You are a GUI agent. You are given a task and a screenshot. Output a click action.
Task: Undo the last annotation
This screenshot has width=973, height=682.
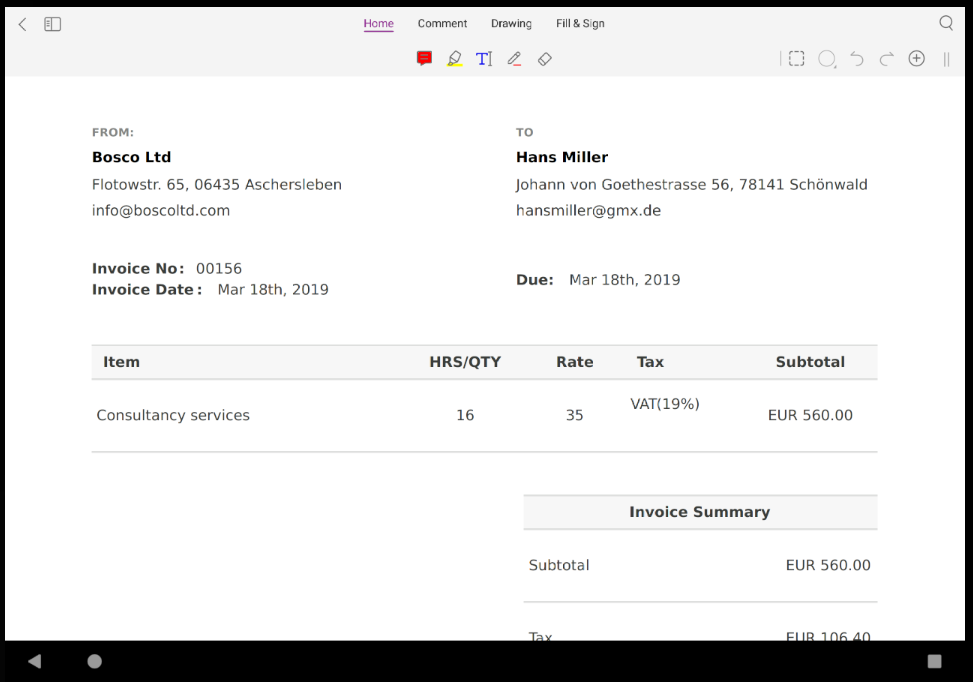pyautogui.click(x=856, y=58)
